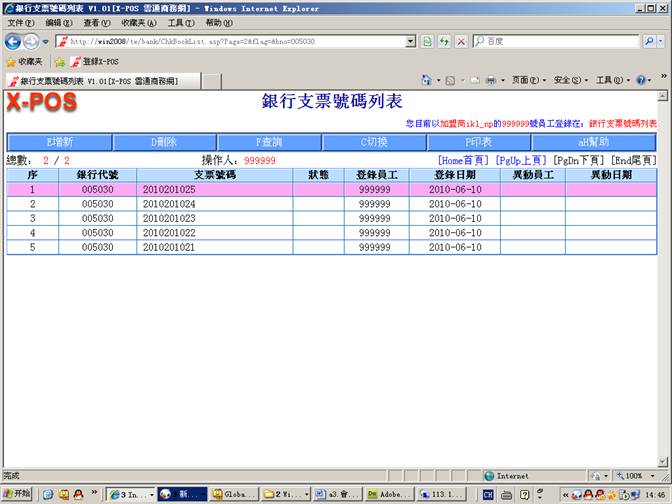This screenshot has height=504, width=672.
Task: Click the search magnifier icon
Action: (x=651, y=41)
